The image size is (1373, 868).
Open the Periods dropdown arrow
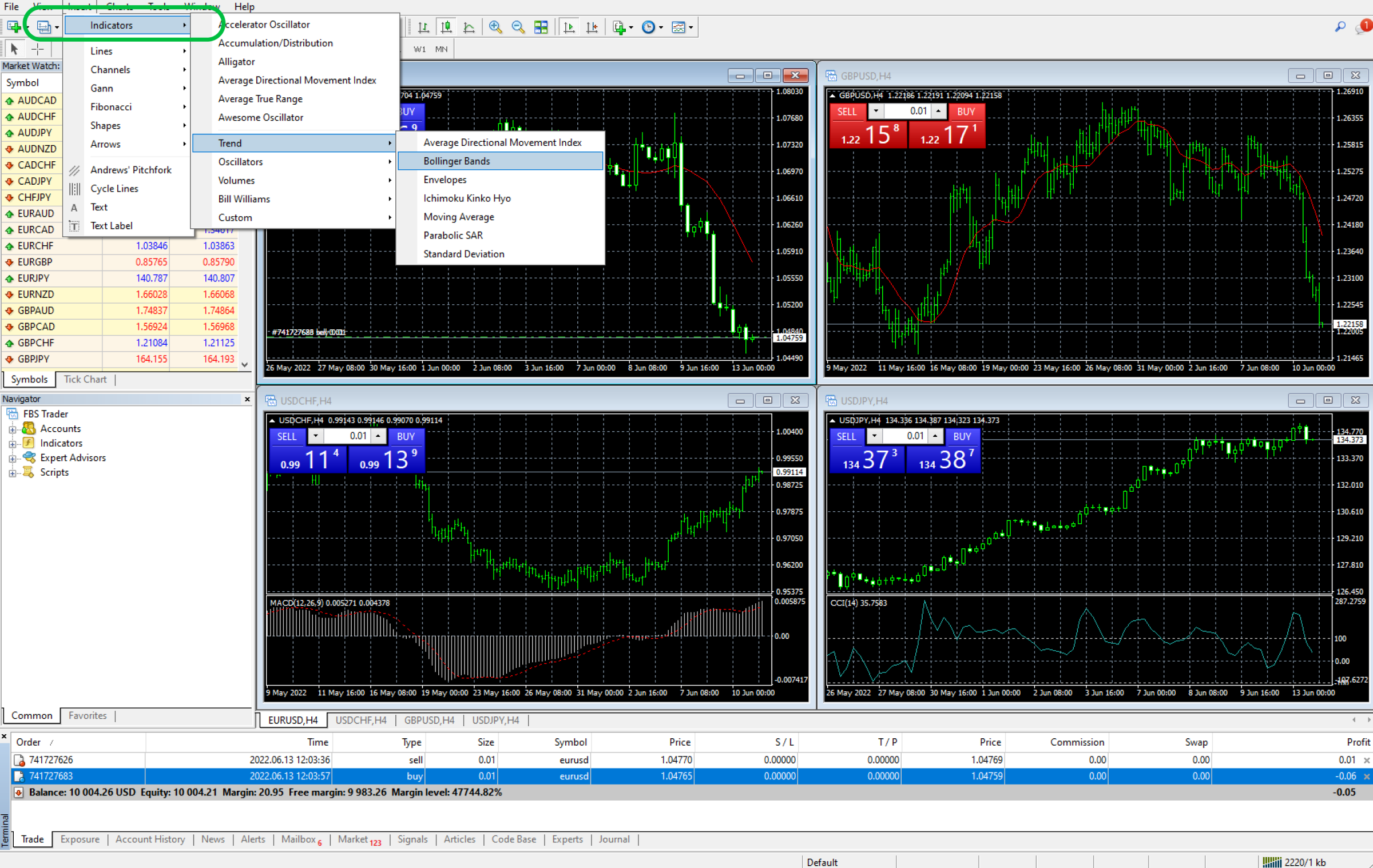click(661, 27)
